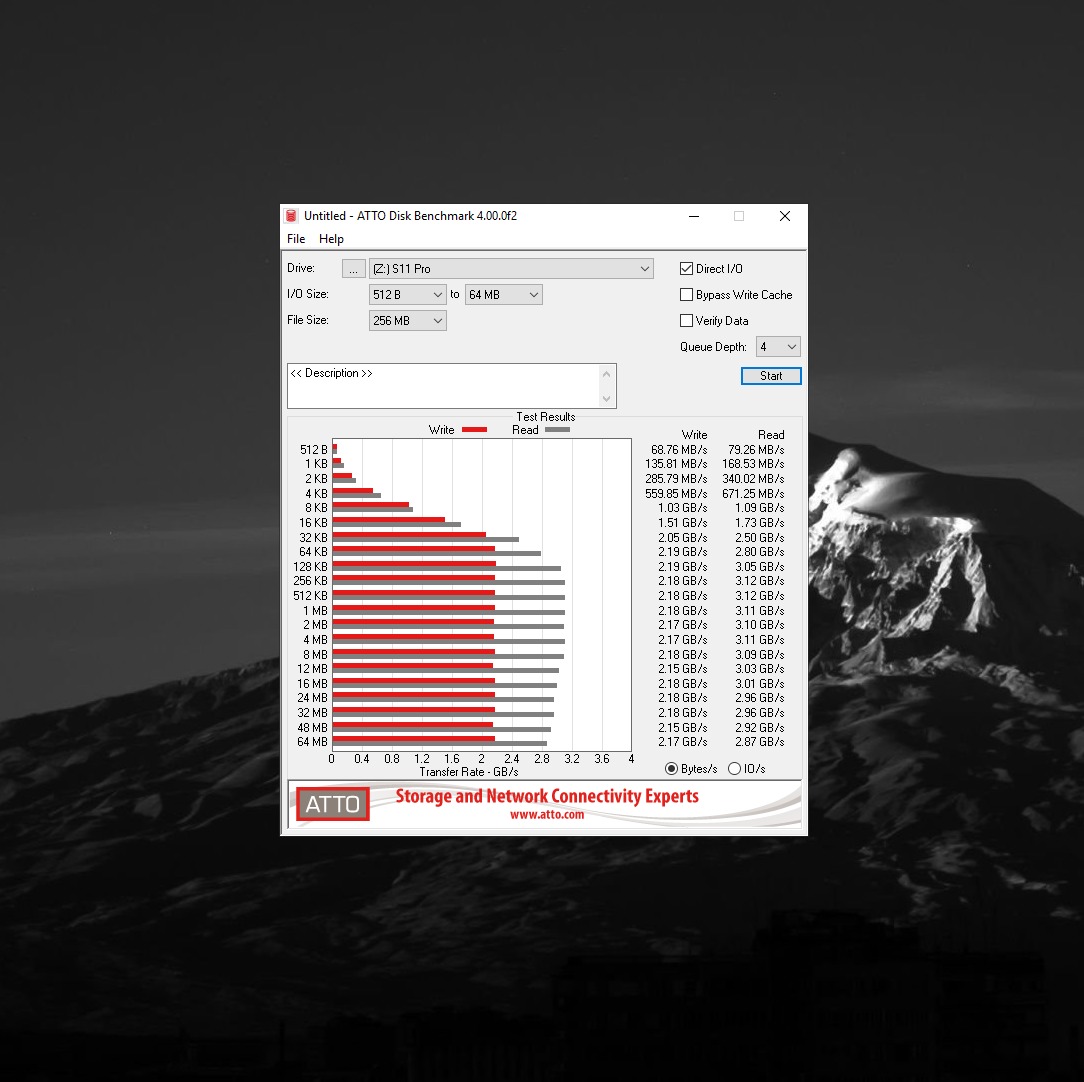Click the '64 MB' row label in chart
The width and height of the screenshot is (1084, 1082).
coord(312,742)
